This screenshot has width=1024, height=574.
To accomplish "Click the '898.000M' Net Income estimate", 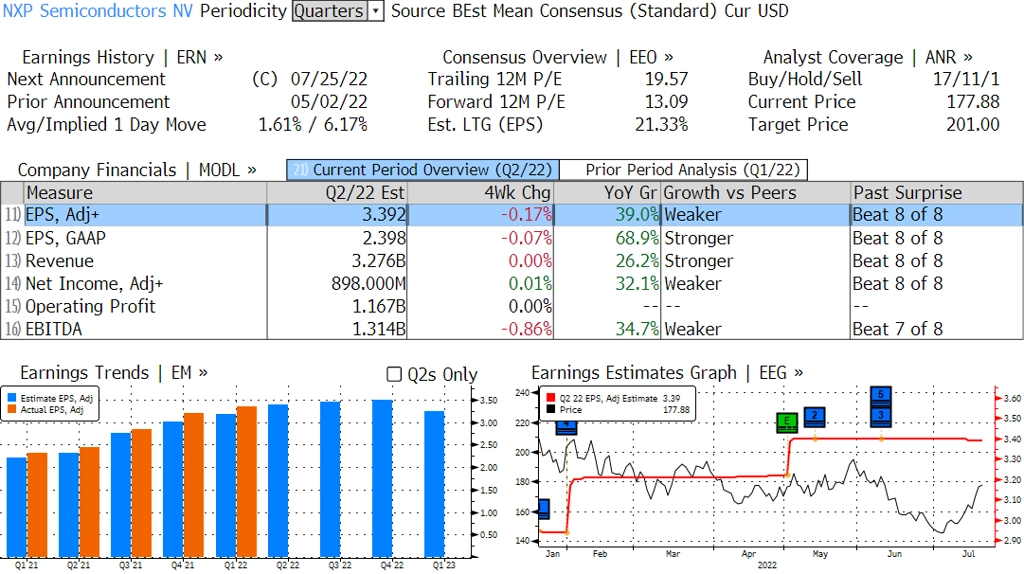I will coord(368,283).
